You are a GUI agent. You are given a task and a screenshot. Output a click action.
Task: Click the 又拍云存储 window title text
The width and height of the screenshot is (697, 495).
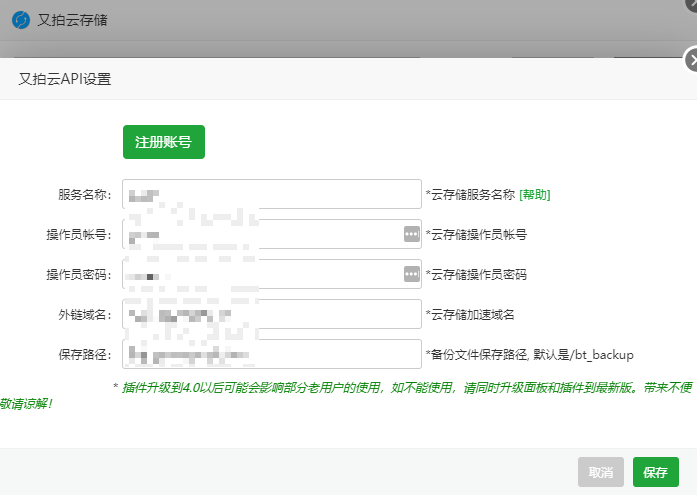coord(72,20)
